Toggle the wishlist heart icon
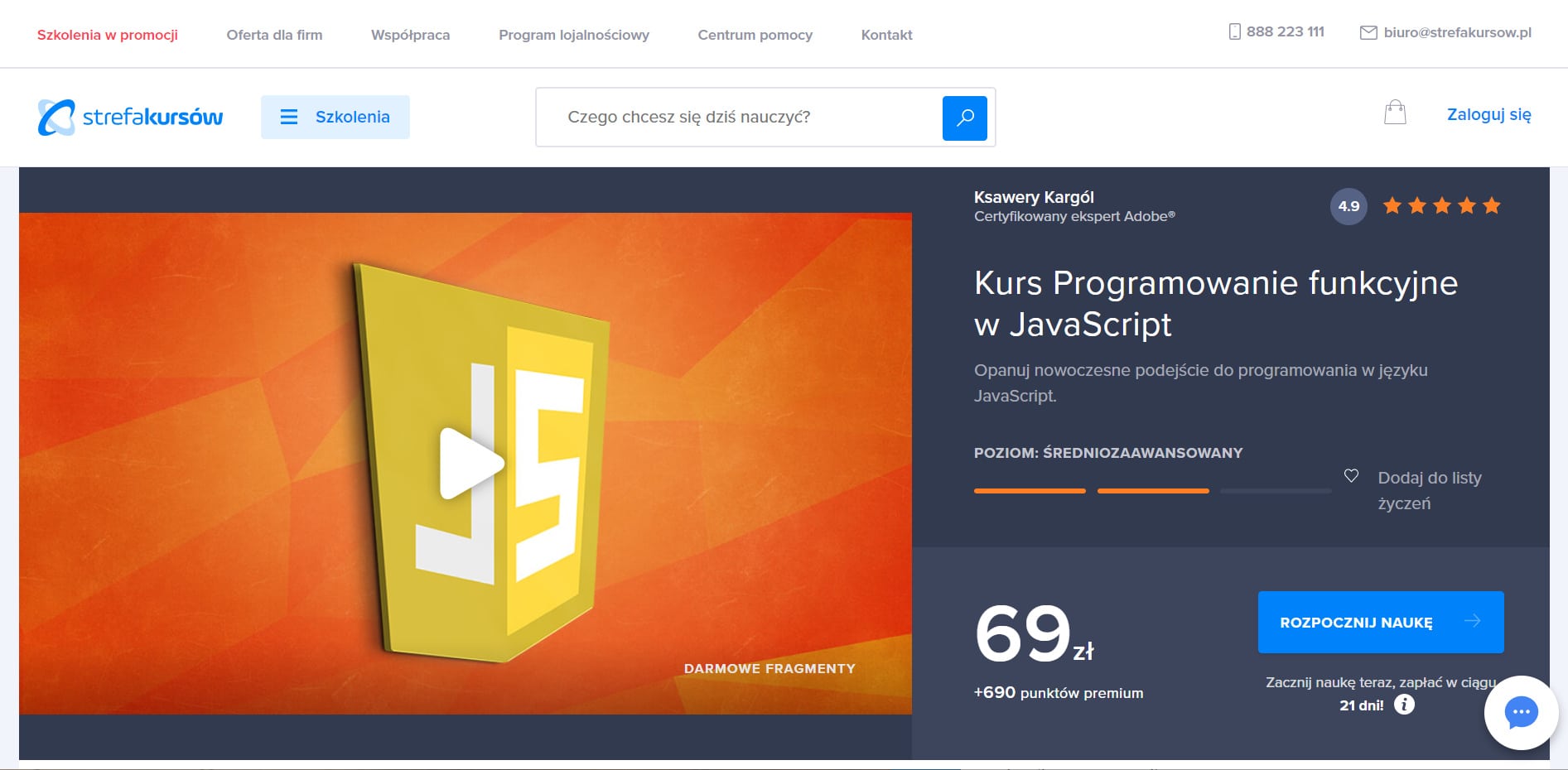 pos(1351,474)
